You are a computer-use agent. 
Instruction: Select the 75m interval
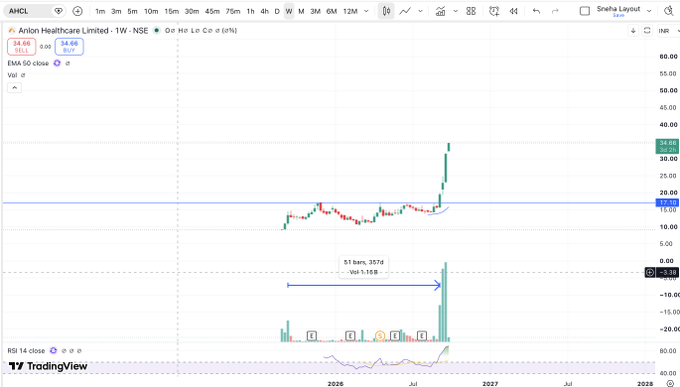[233, 11]
